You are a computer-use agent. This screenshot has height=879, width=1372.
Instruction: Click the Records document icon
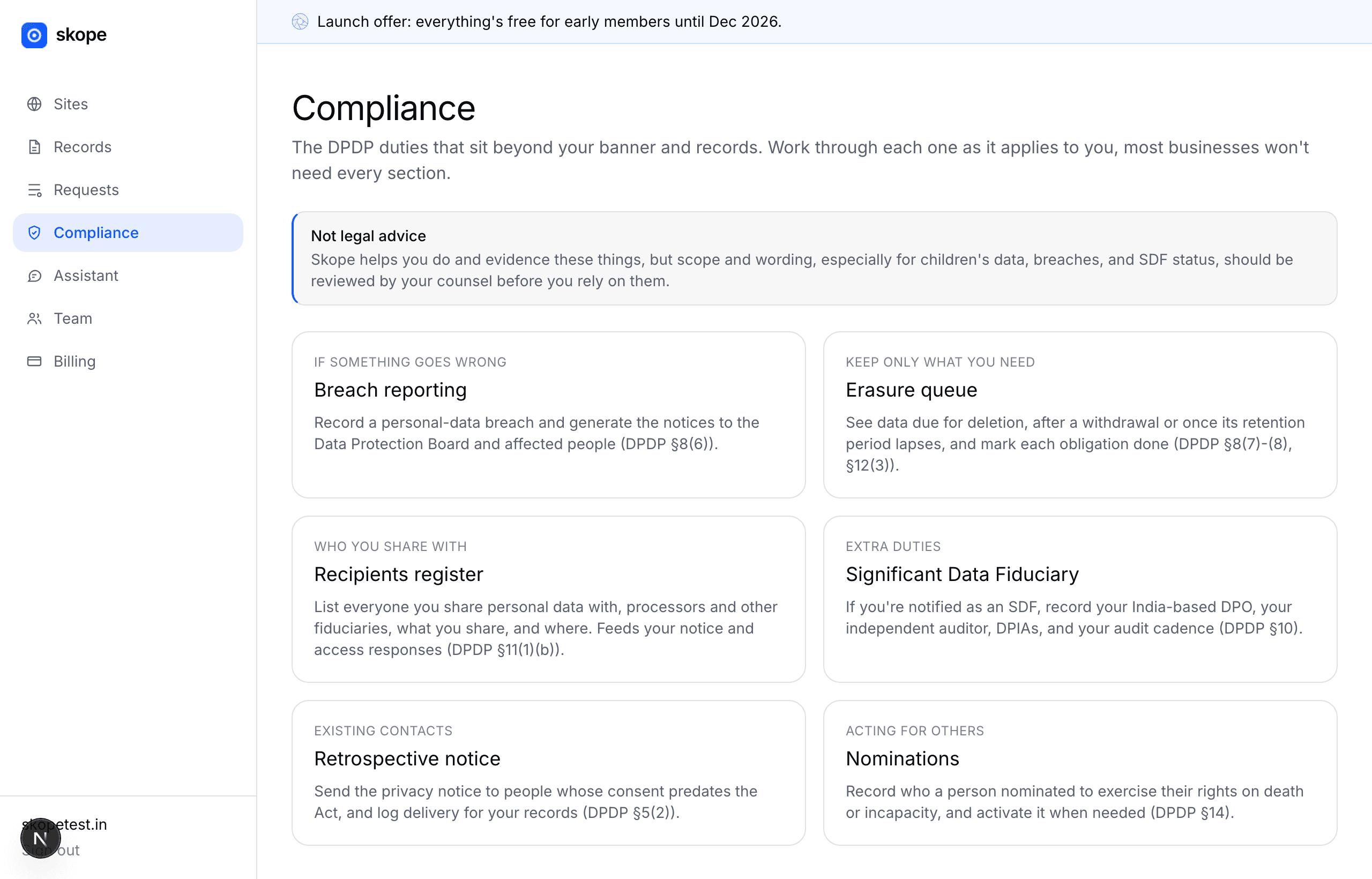[34, 147]
